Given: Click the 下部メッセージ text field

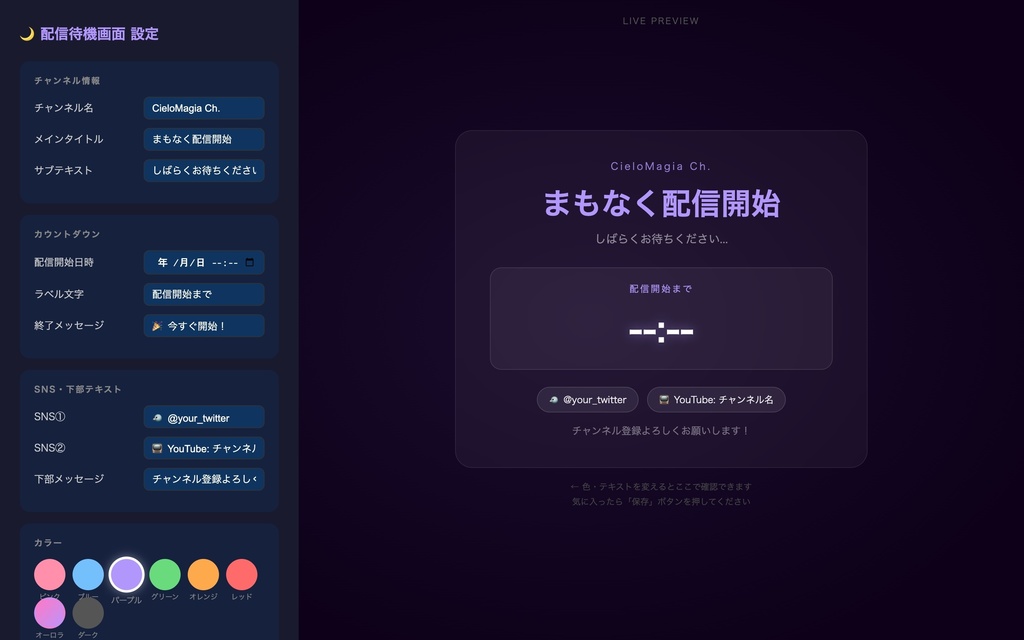Looking at the screenshot, I should 204,479.
